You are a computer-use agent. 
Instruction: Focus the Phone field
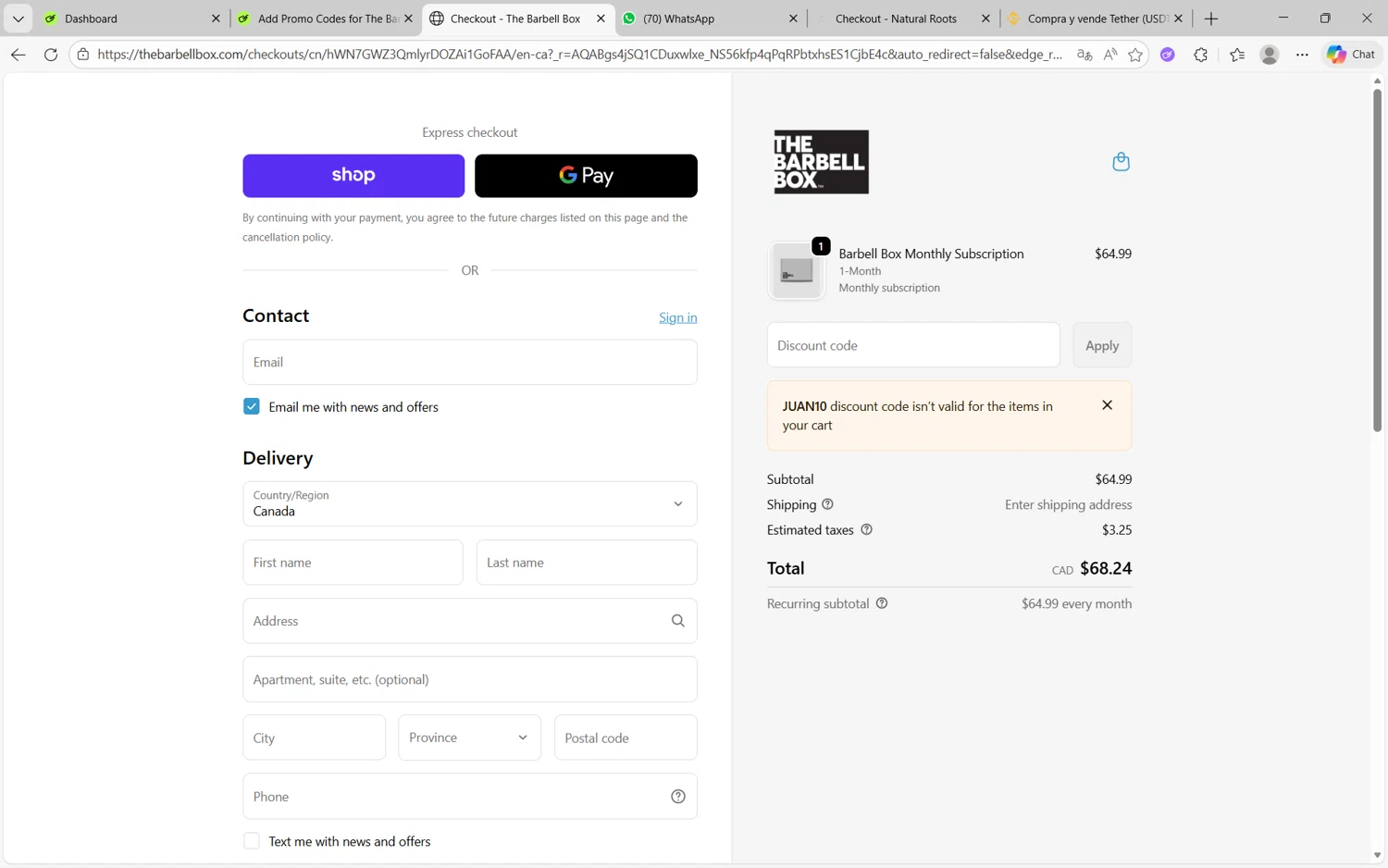click(x=469, y=797)
